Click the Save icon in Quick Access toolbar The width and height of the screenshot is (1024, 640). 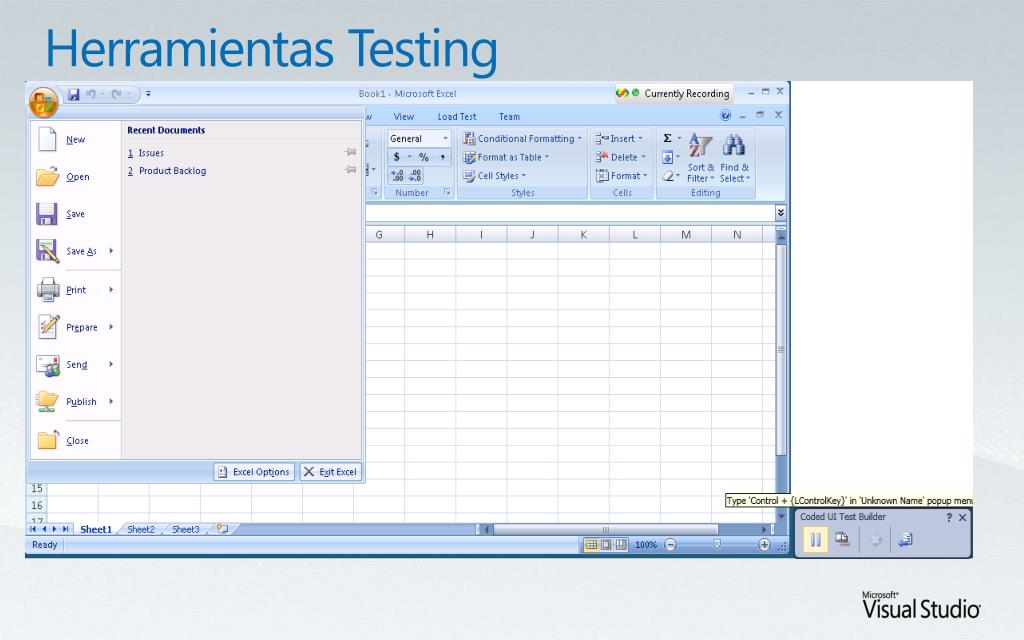pos(74,94)
